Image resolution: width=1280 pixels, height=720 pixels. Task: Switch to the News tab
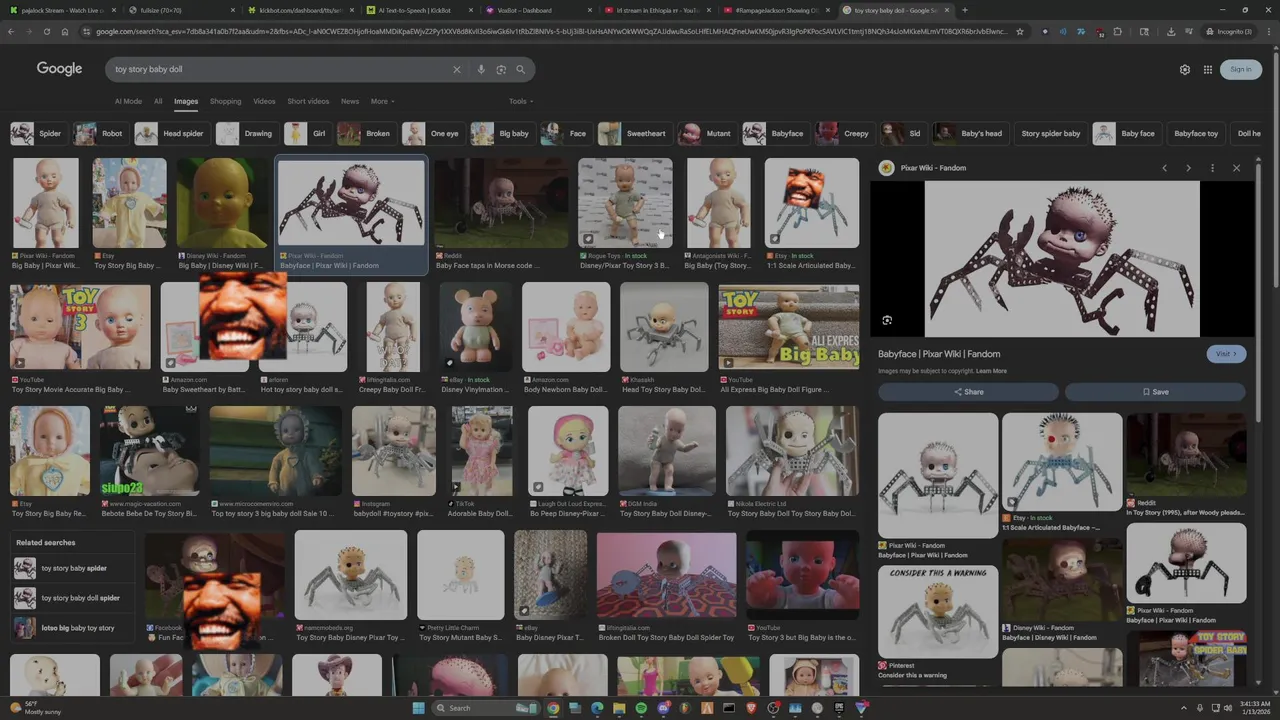pos(350,101)
